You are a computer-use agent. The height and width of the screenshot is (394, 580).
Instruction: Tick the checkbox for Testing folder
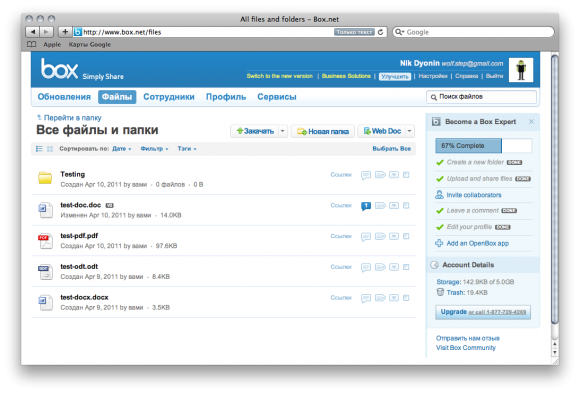point(406,175)
